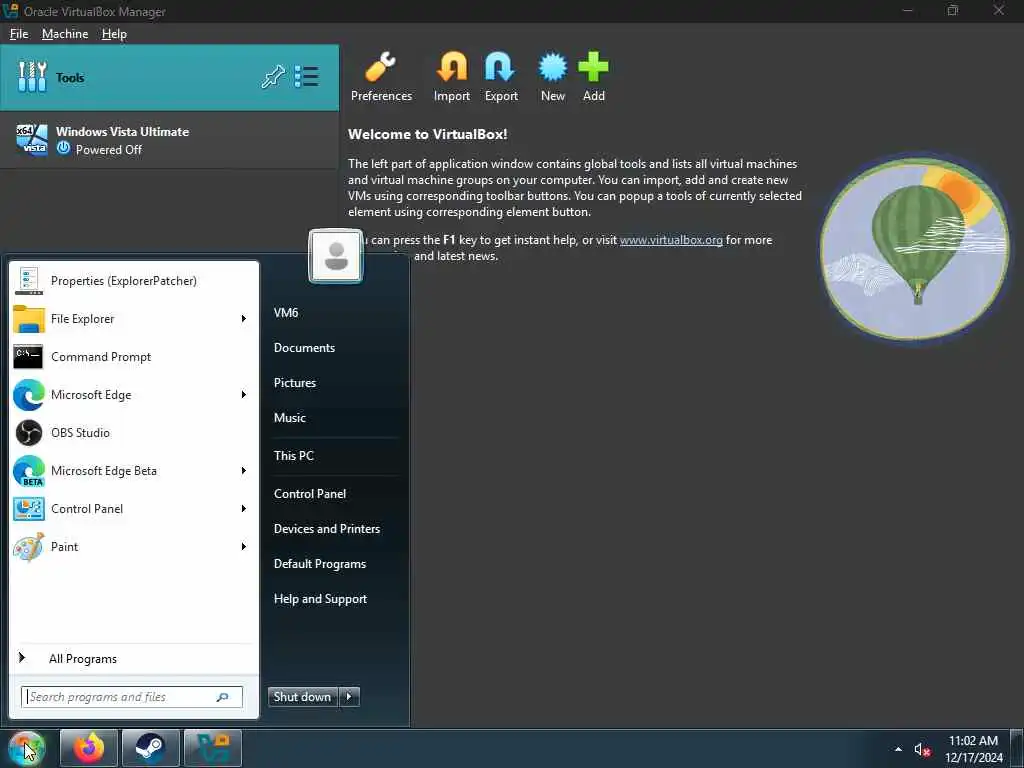Open the Tools list menu icon

(306, 77)
